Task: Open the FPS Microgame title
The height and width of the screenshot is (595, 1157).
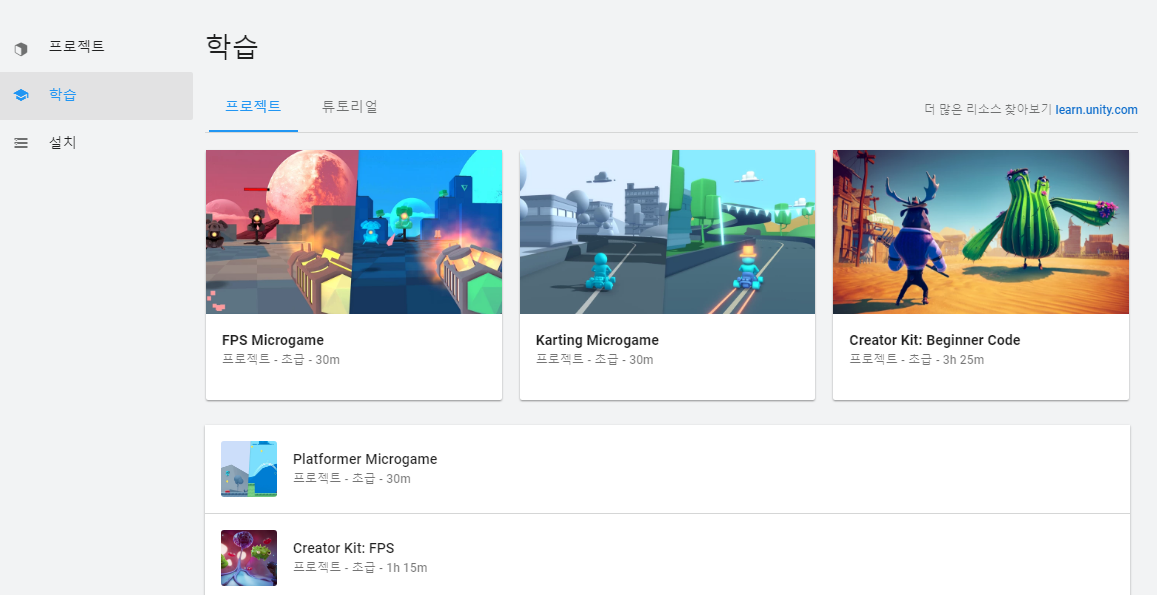Action: point(273,340)
